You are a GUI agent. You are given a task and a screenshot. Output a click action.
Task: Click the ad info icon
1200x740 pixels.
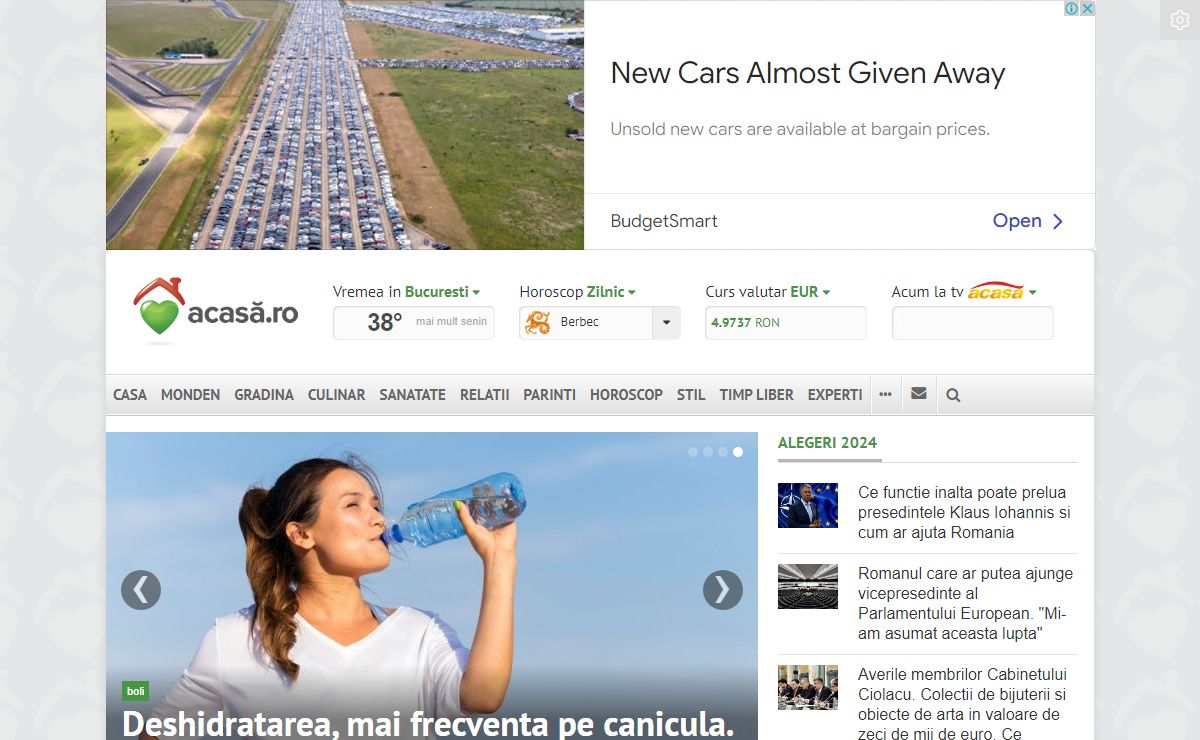coord(1071,8)
